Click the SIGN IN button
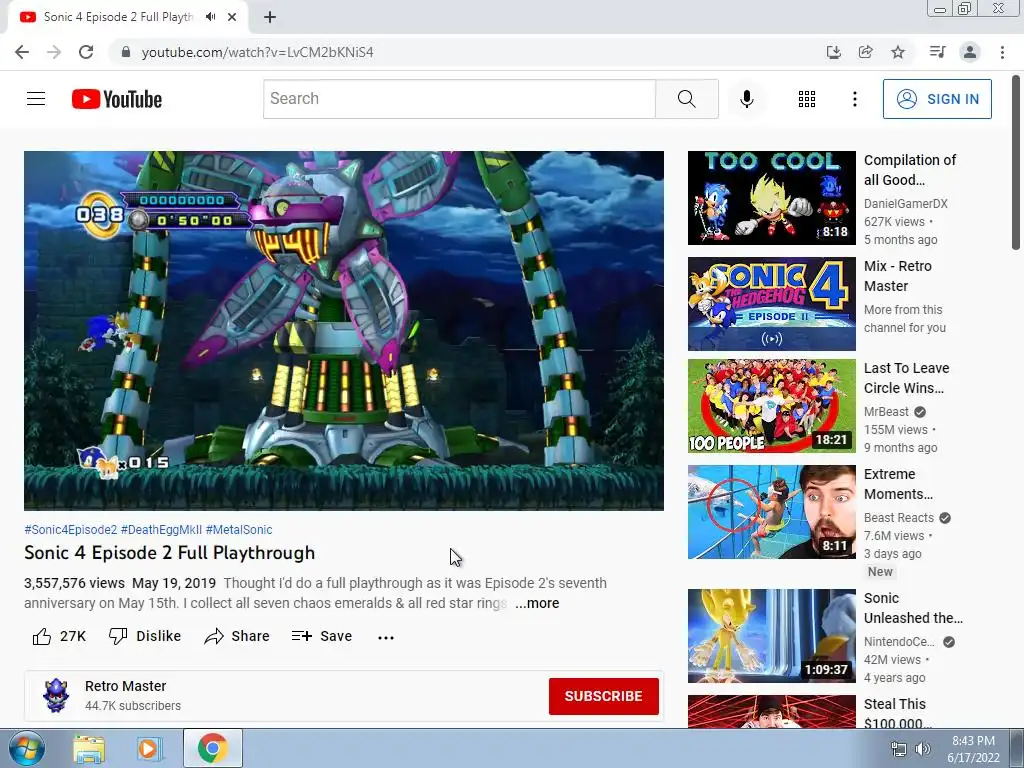The width and height of the screenshot is (1024, 768). 937,99
